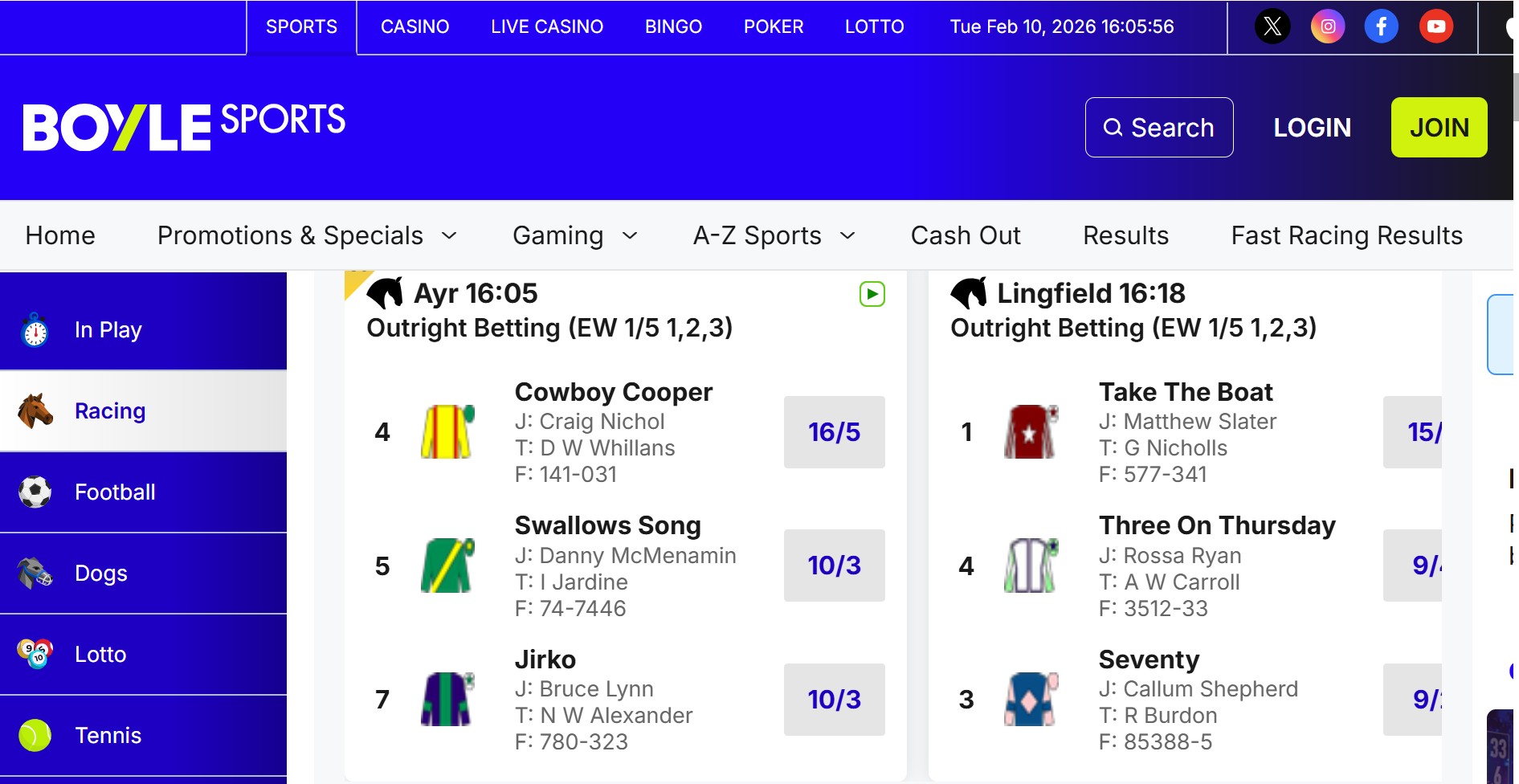
Task: Click the Lingfield 16:18 horse head icon
Action: 969,293
